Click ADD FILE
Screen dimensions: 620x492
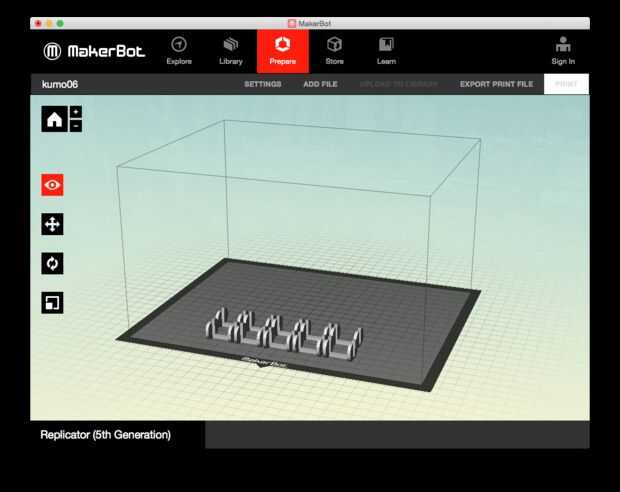point(320,84)
